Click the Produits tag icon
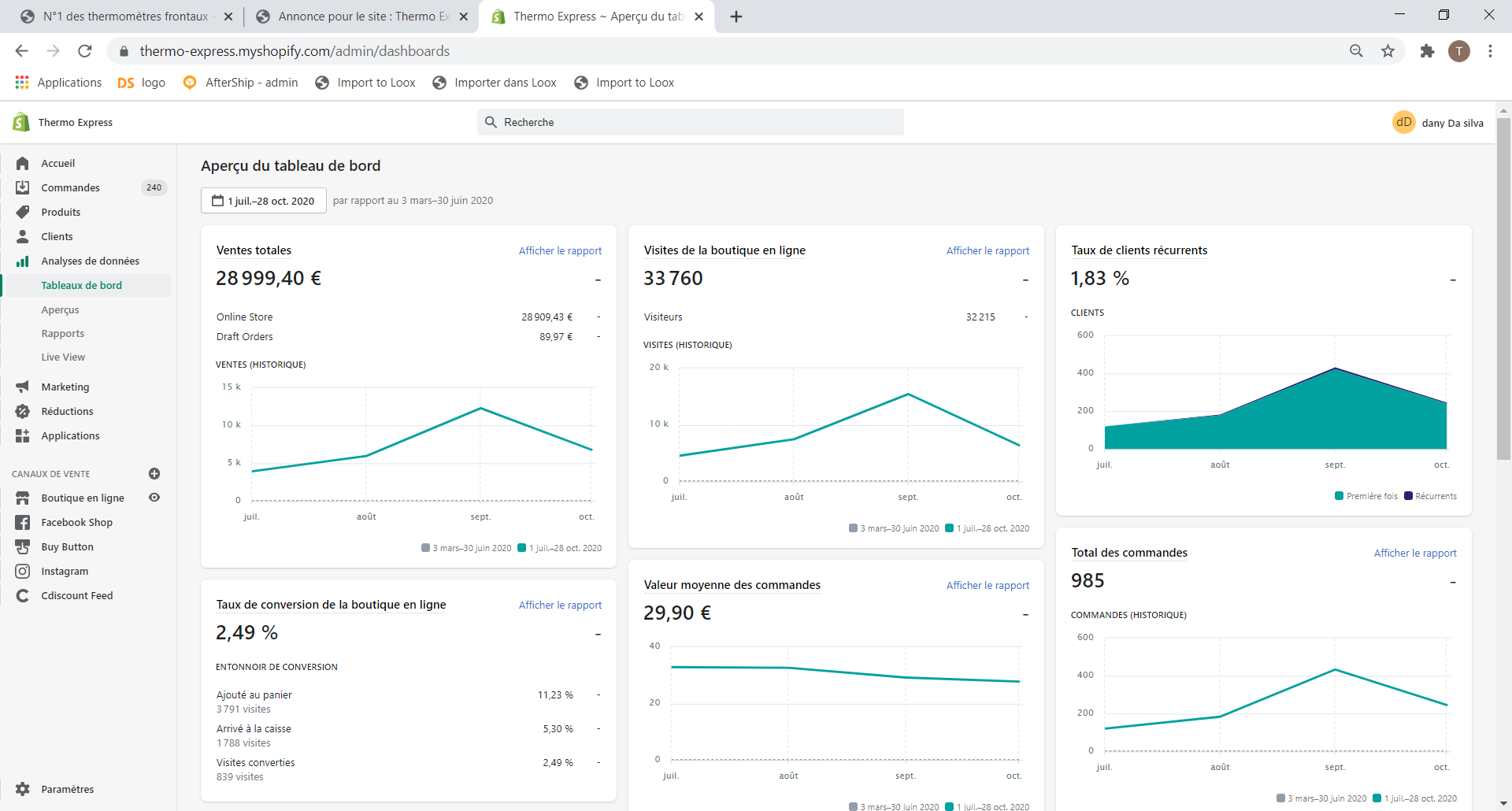Screen dimensions: 1512x811 pos(22,212)
